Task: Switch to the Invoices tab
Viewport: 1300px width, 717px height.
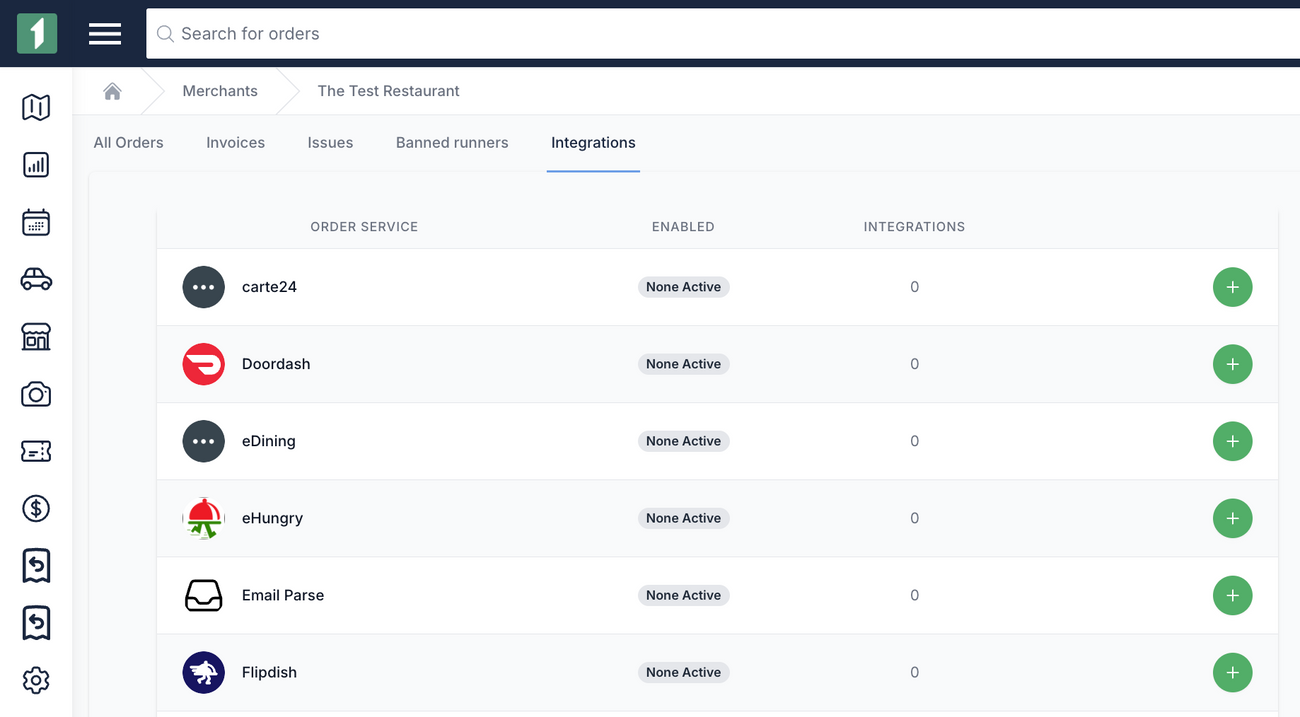Action: 235,143
